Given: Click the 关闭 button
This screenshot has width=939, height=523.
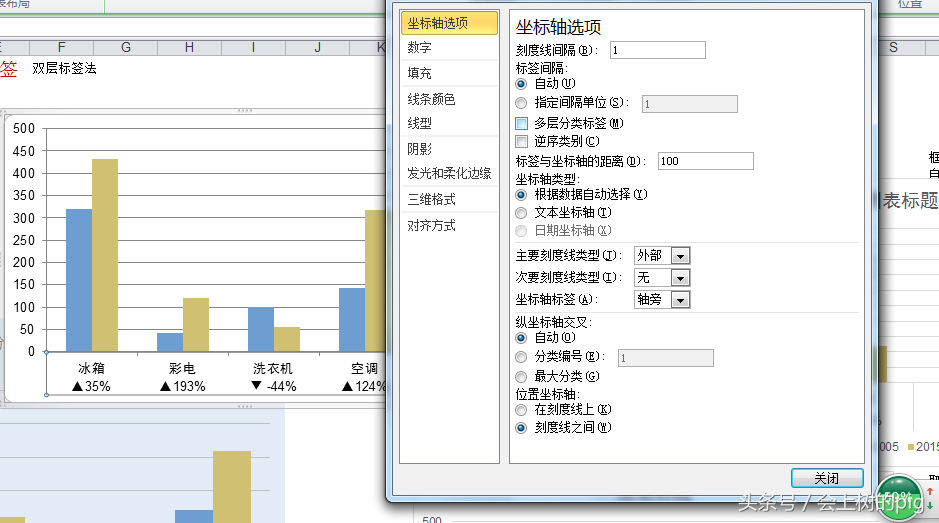Looking at the screenshot, I should [x=827, y=479].
